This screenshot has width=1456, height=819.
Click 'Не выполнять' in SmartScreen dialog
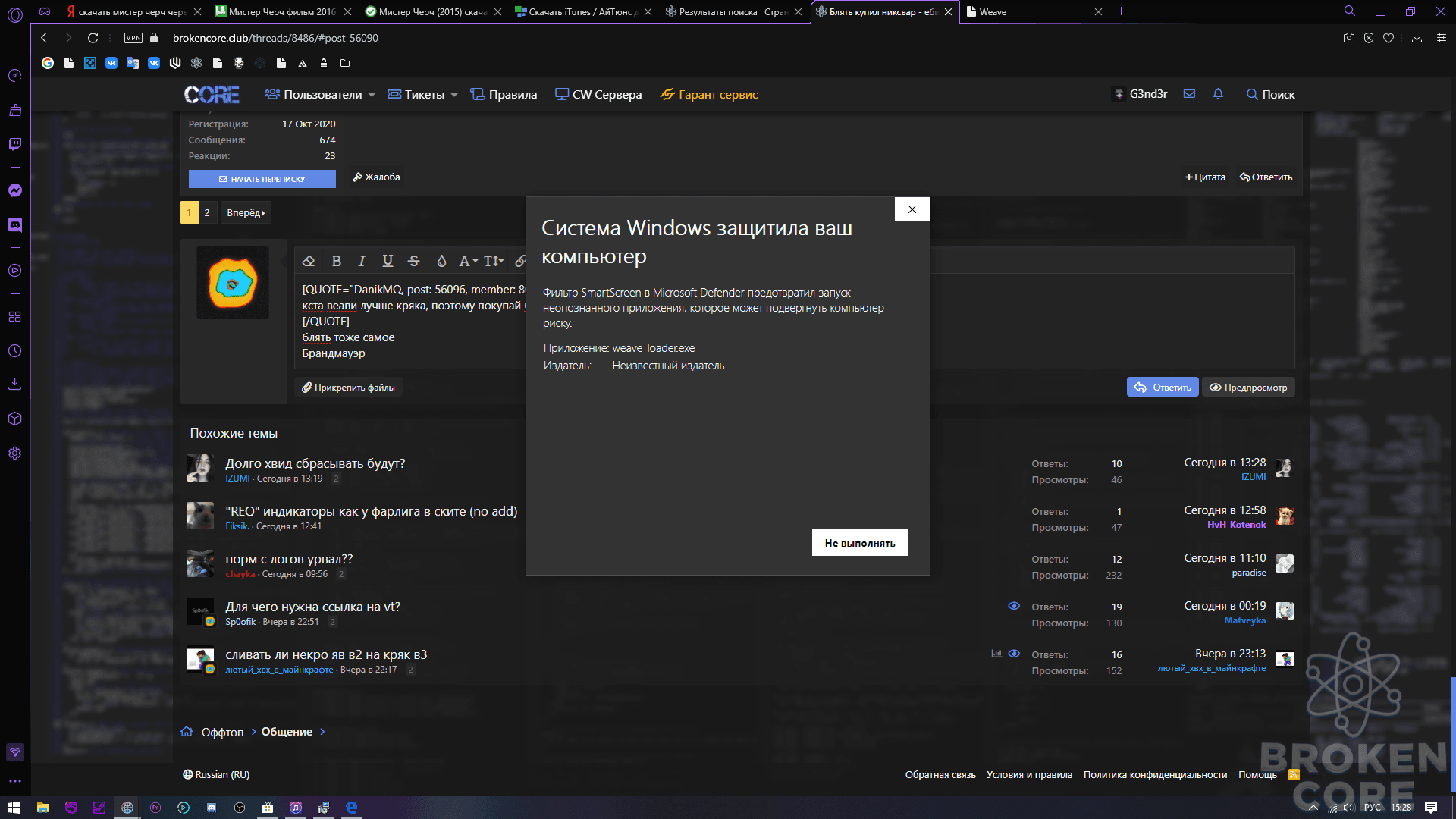tap(860, 543)
